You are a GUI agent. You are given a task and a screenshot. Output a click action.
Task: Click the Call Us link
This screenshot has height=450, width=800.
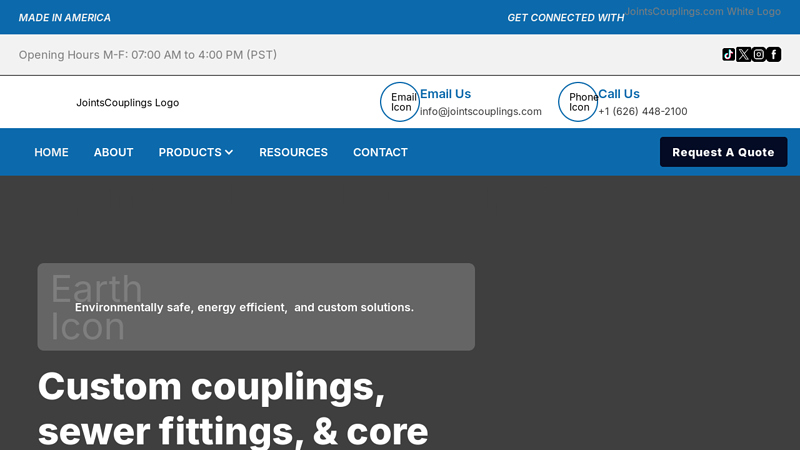tap(619, 94)
